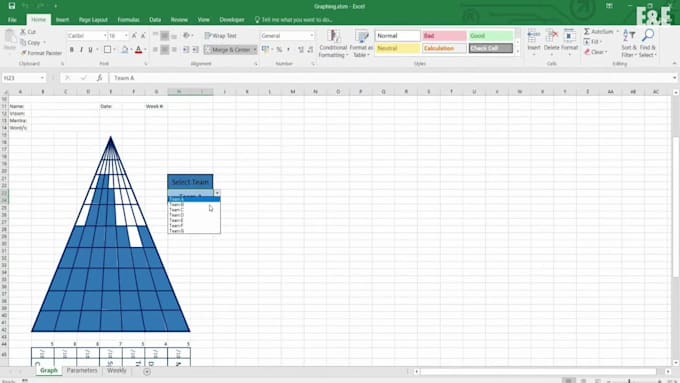Select Team C in dropdown list

tap(194, 210)
